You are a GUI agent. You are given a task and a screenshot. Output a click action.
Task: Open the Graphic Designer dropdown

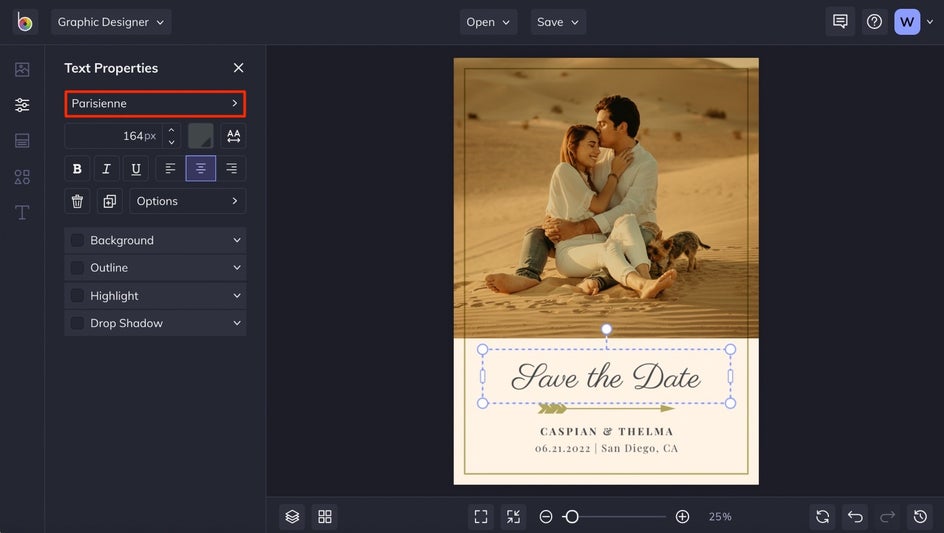(x=111, y=22)
